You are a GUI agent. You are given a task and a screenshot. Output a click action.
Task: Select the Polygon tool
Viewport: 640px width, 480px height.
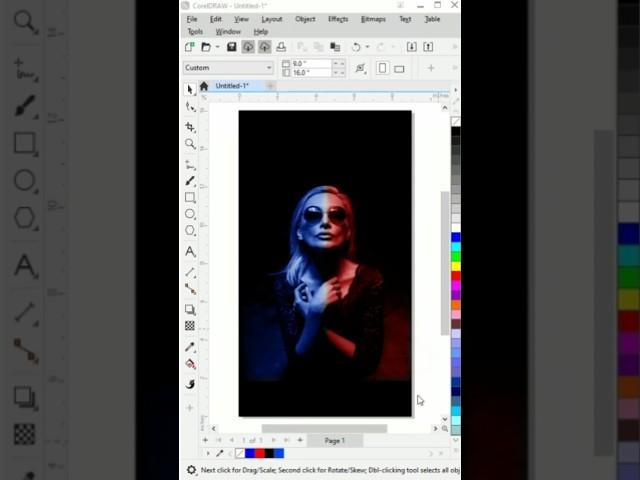point(190,230)
